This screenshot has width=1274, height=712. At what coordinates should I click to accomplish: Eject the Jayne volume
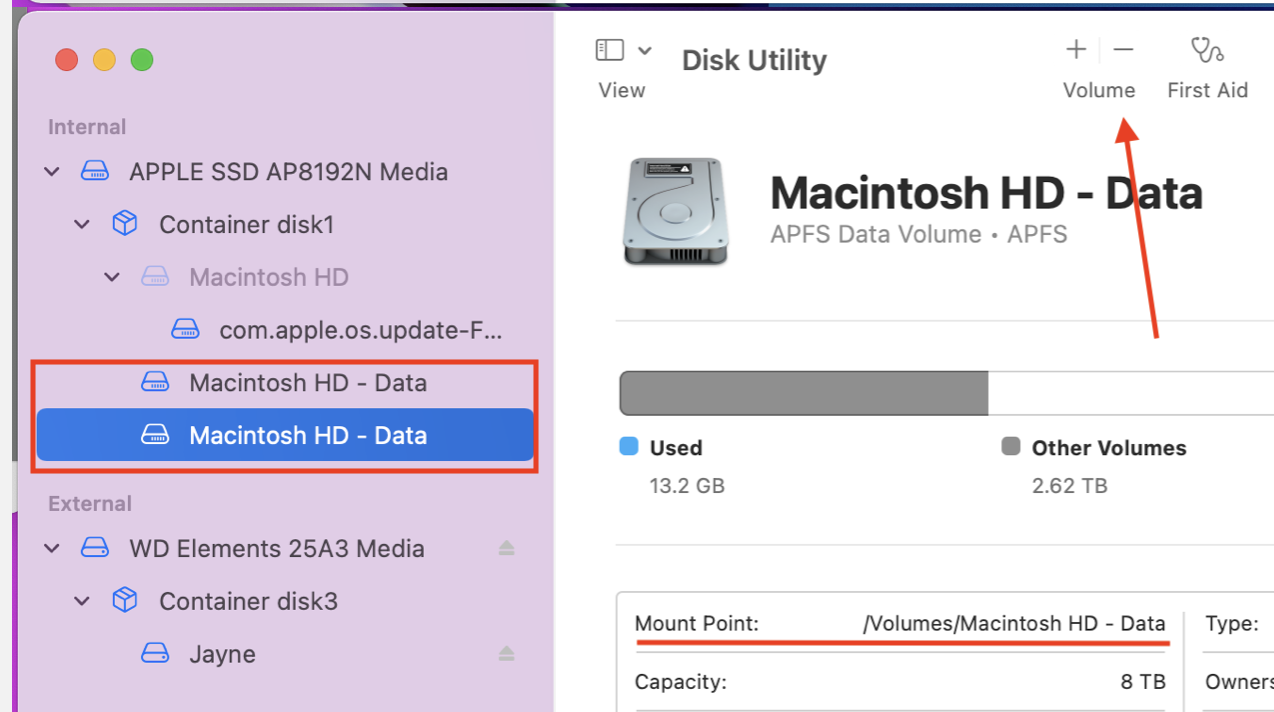506,654
